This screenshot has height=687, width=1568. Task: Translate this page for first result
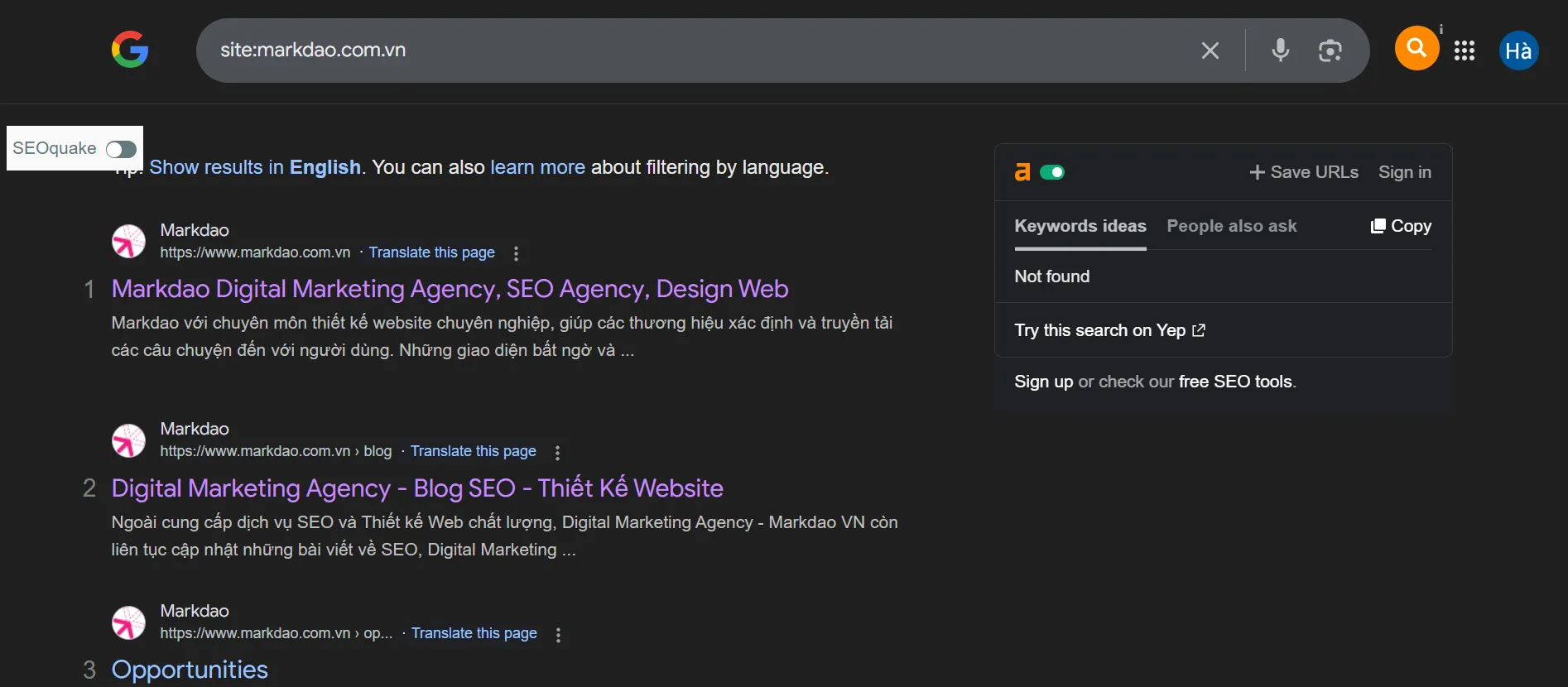tap(431, 252)
